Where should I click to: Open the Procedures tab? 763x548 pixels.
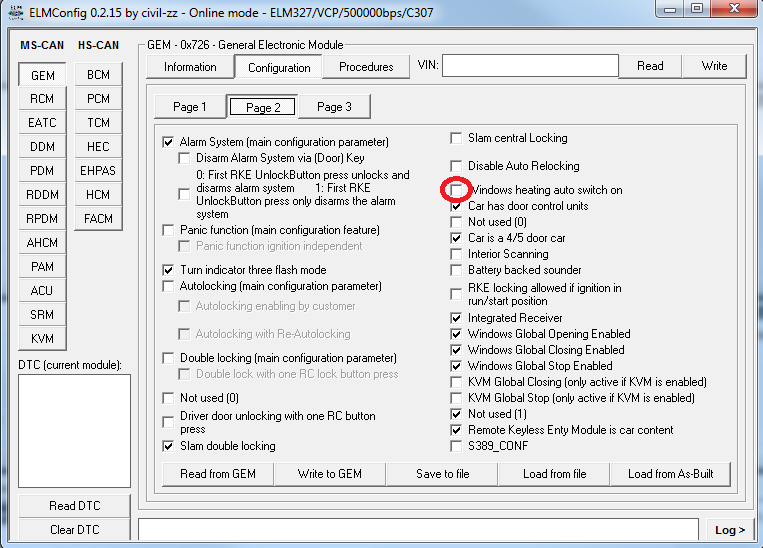[366, 67]
